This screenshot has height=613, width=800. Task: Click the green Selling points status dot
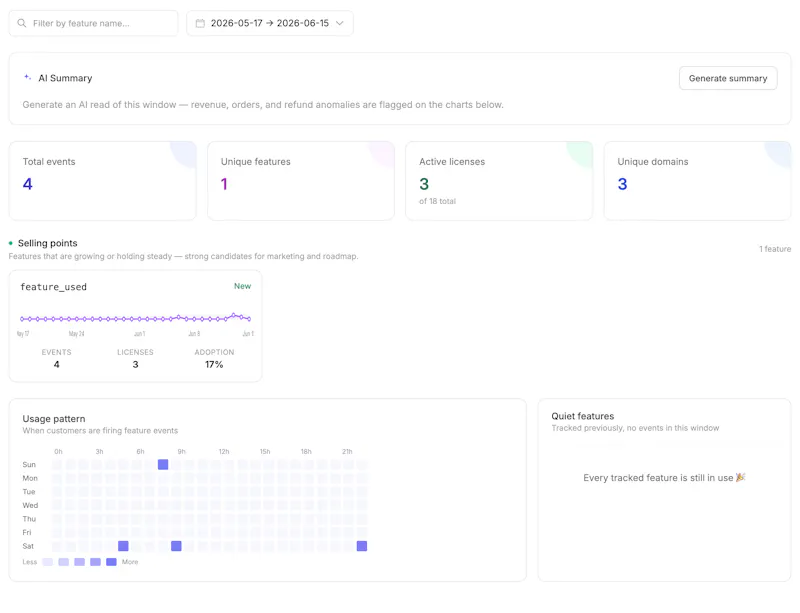pos(11,243)
